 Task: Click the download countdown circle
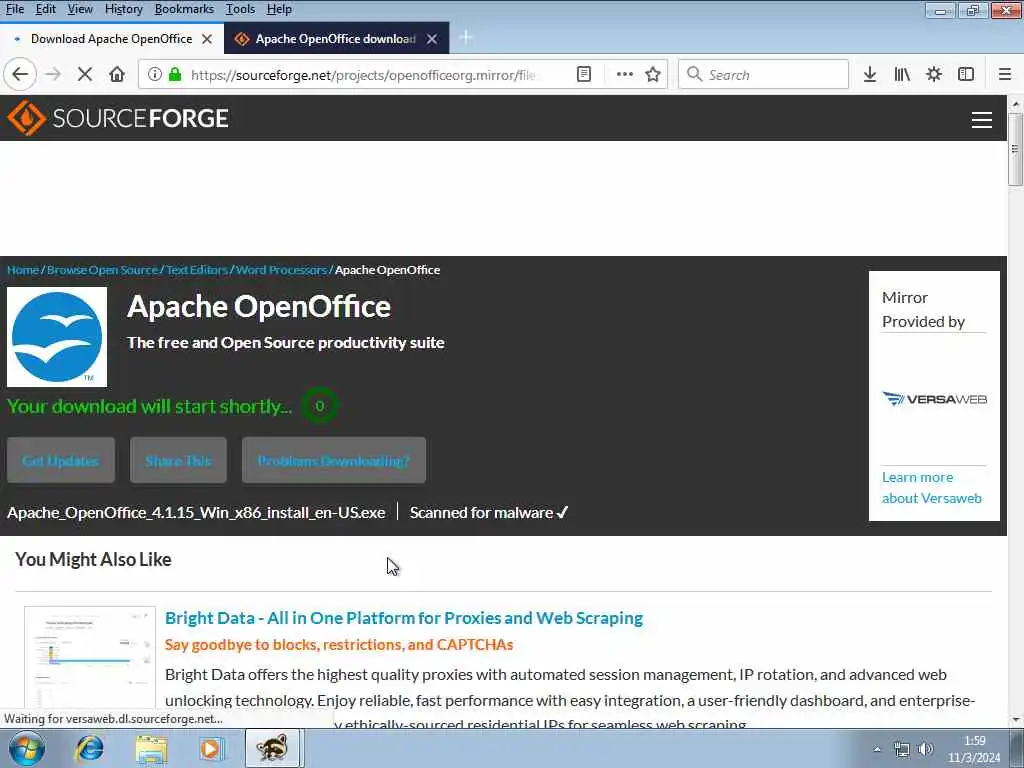319,406
